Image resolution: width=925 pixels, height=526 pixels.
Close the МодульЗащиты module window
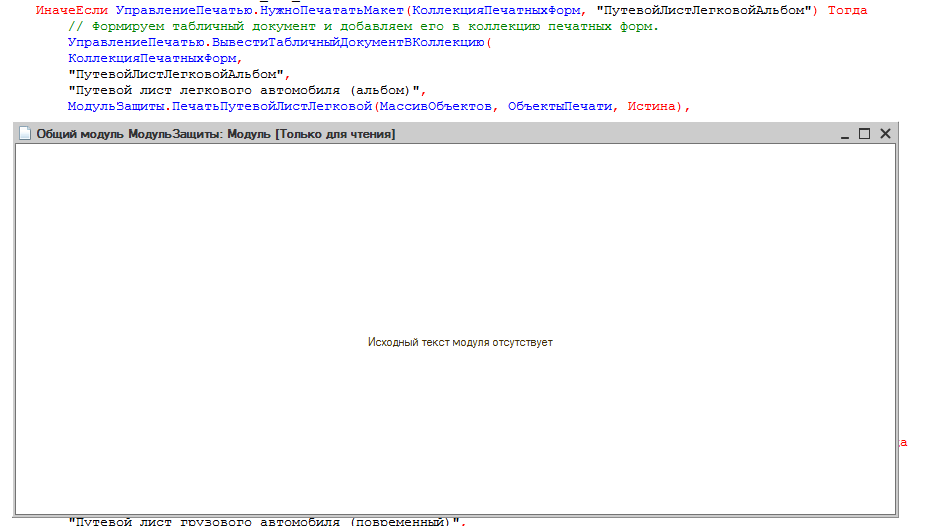coord(885,134)
